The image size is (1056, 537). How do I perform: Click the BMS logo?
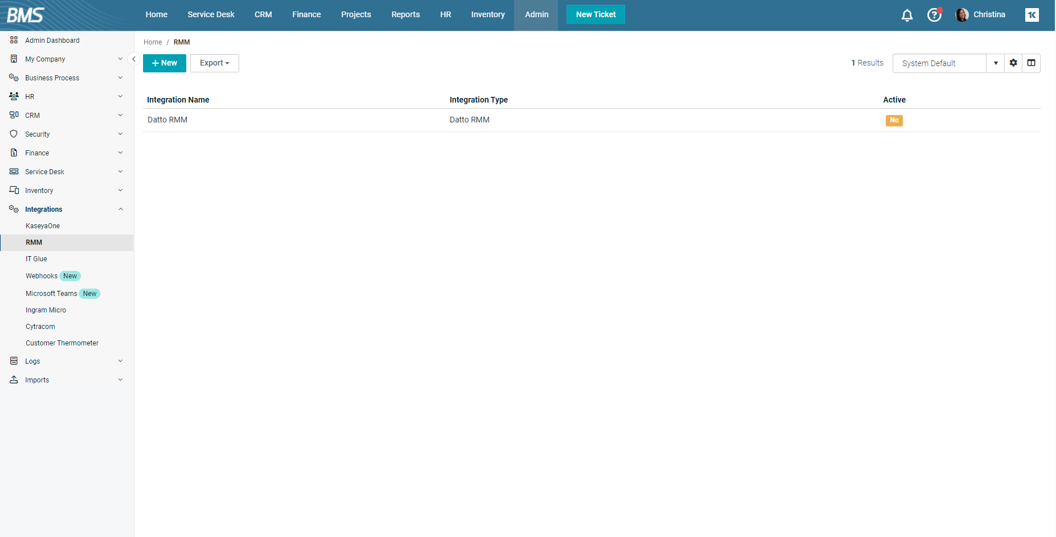click(26, 15)
